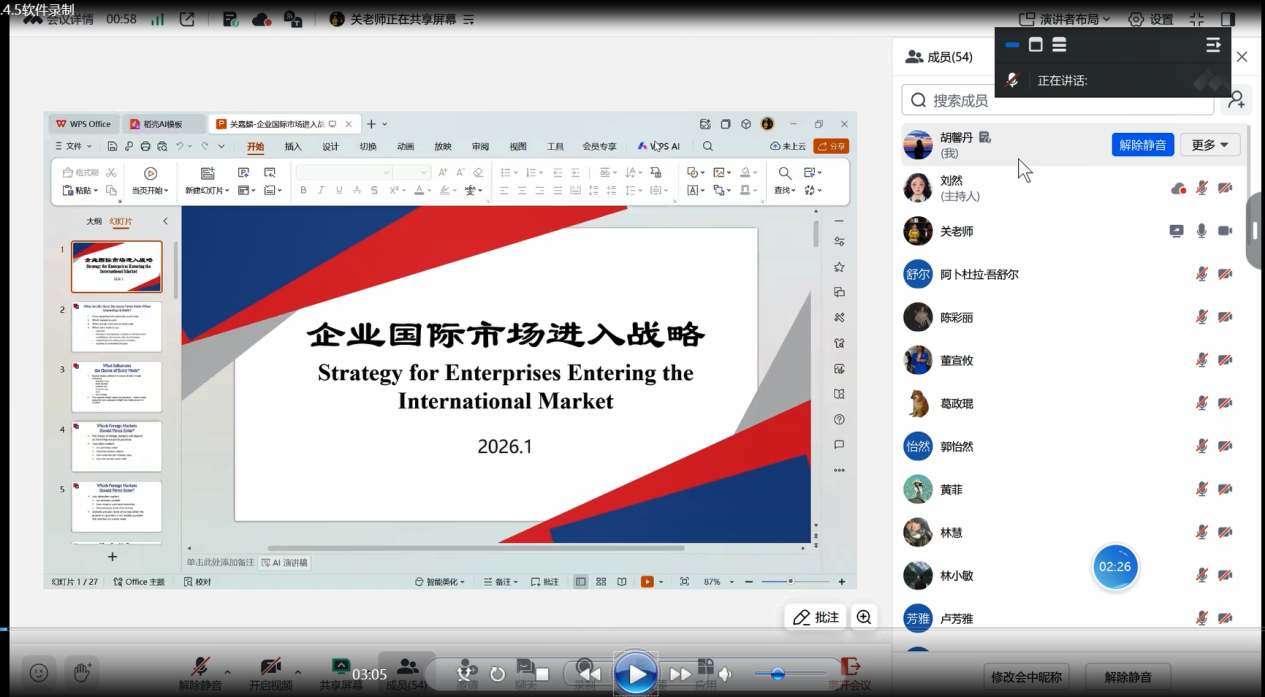
Task: Open the 更多 dropdown for 胡馨丹
Action: [x=1210, y=145]
